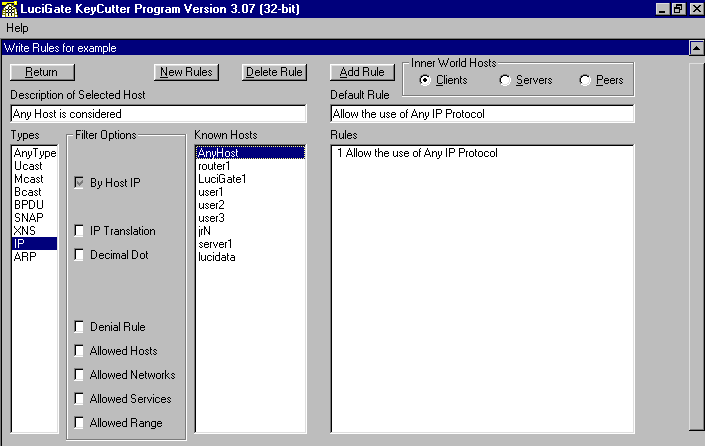Select Ucast in the Types list
This screenshot has width=705, height=446.
pos(35,166)
